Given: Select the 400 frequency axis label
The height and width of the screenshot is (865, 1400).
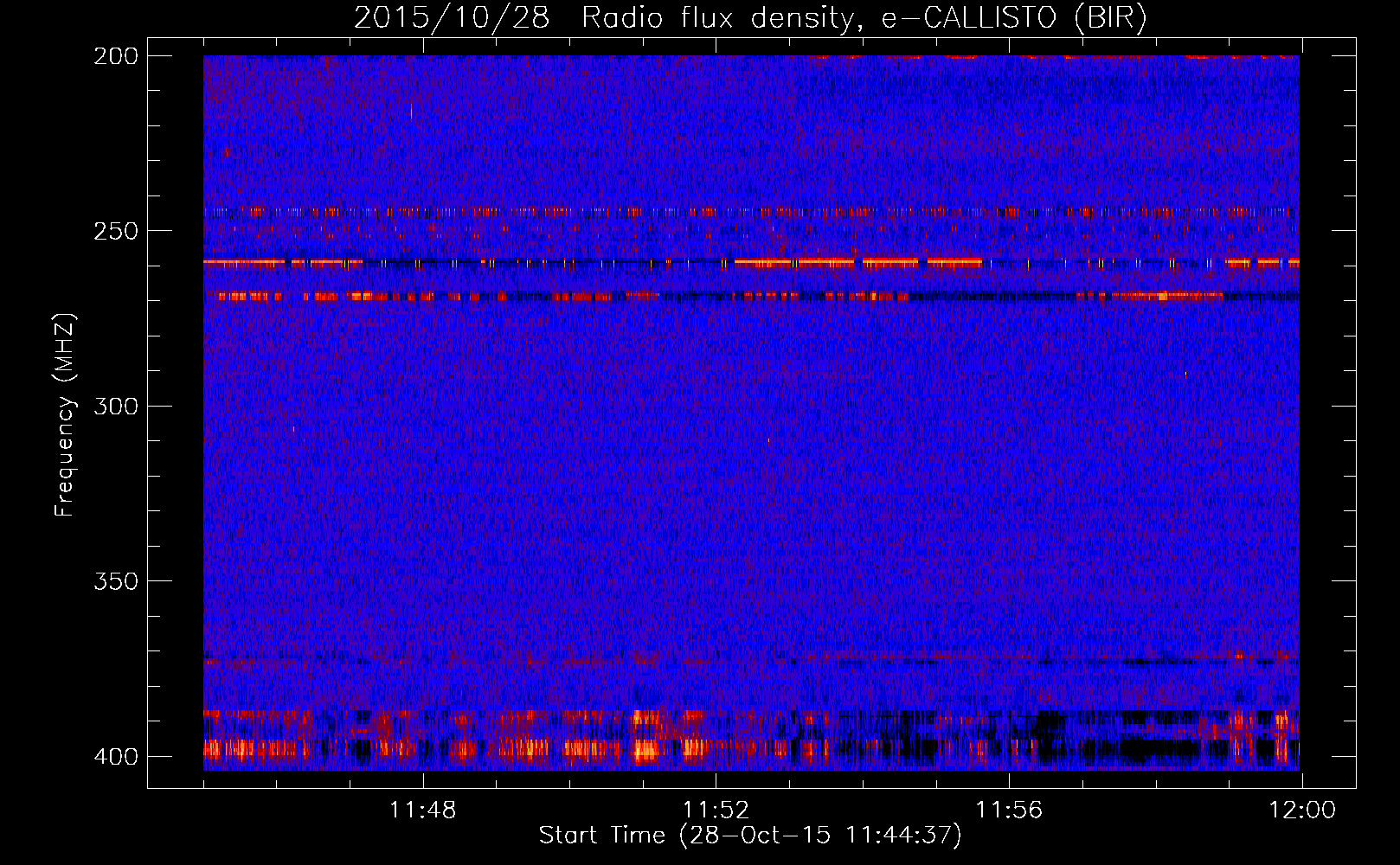Looking at the screenshot, I should point(115,756).
